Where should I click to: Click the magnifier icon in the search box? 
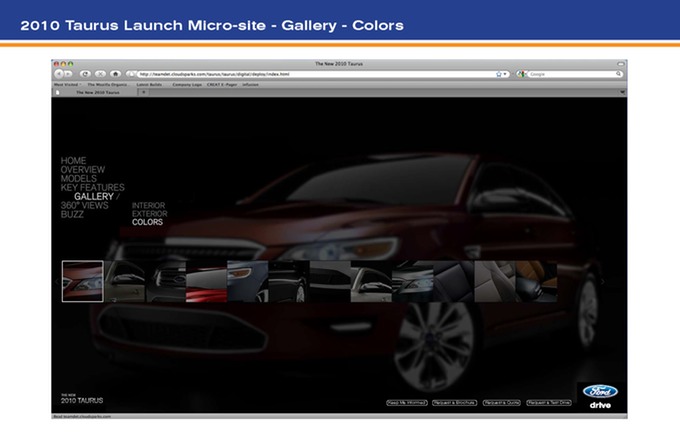pos(618,74)
